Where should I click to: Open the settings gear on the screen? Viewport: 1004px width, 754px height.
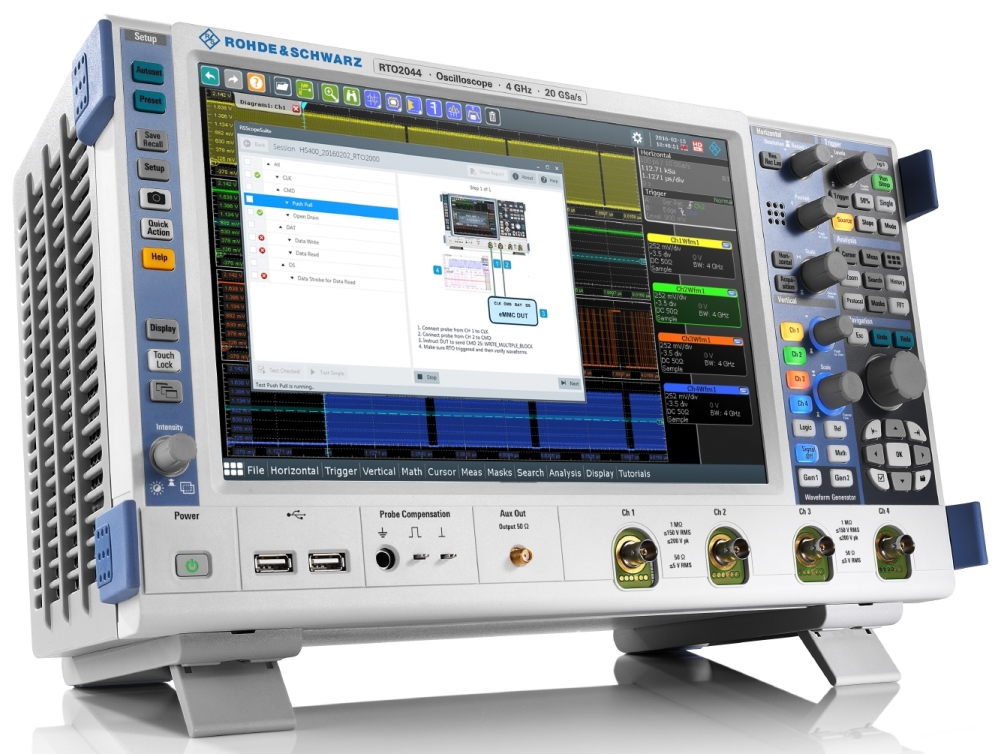click(636, 137)
